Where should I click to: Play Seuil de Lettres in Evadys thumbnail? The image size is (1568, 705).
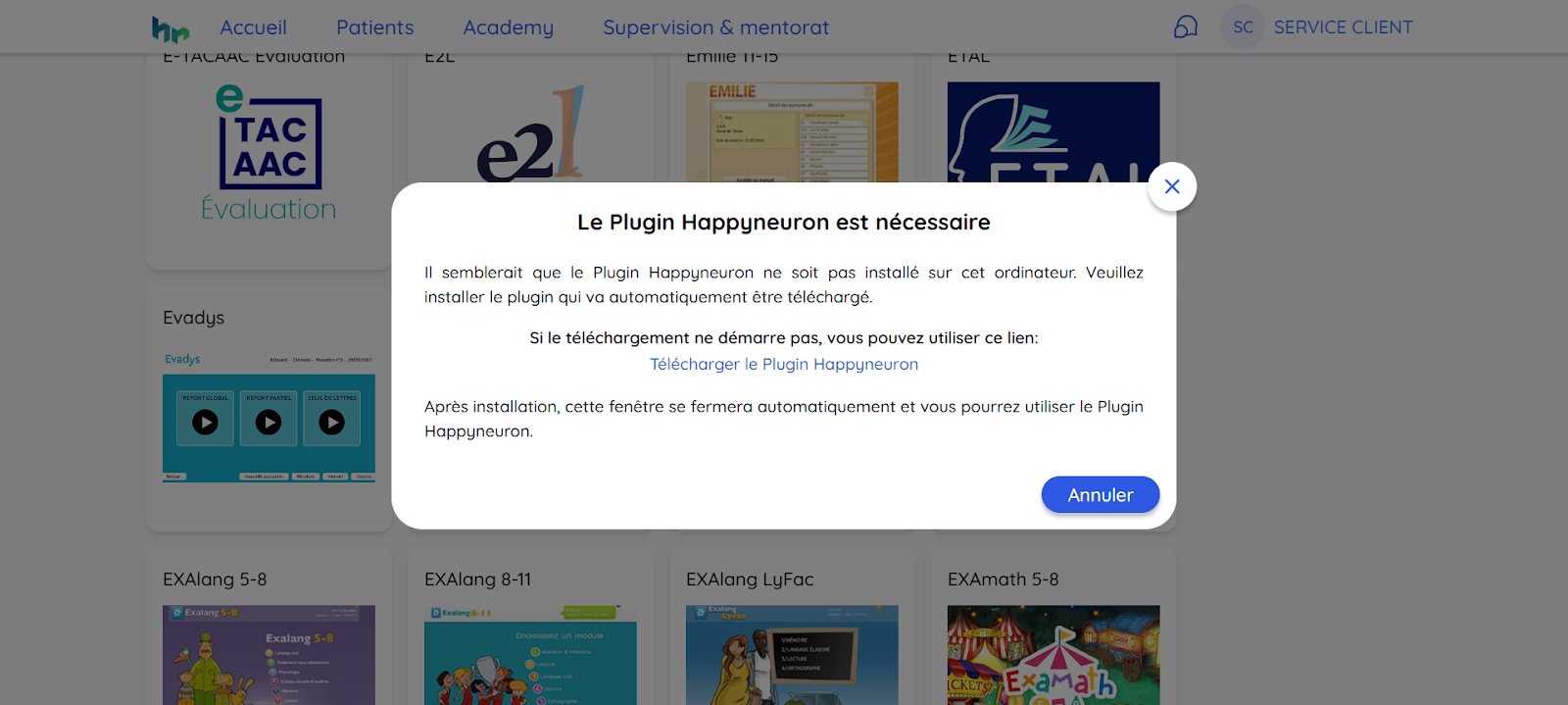(x=332, y=422)
